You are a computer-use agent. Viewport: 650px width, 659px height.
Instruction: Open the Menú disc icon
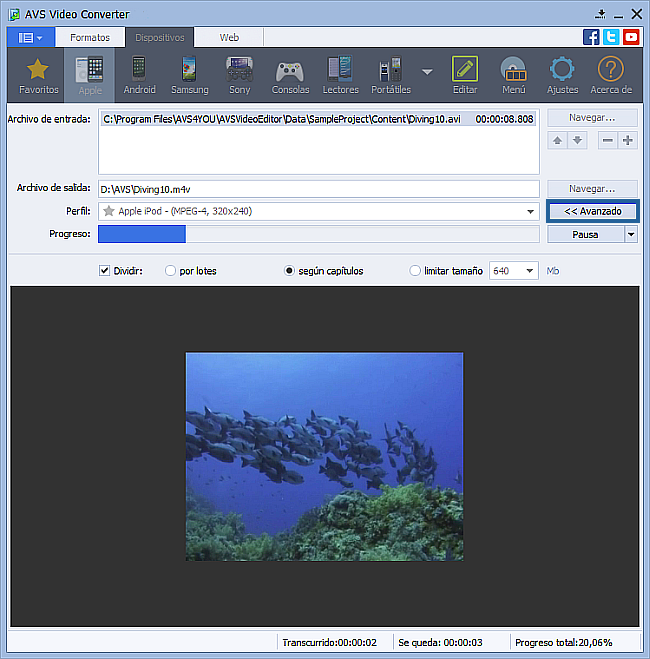[x=513, y=75]
